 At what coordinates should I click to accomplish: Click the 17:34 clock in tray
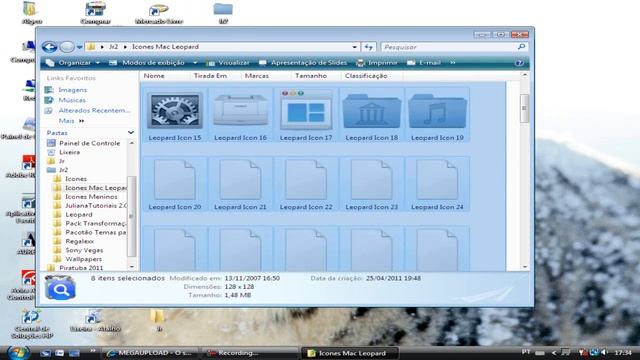(623, 353)
